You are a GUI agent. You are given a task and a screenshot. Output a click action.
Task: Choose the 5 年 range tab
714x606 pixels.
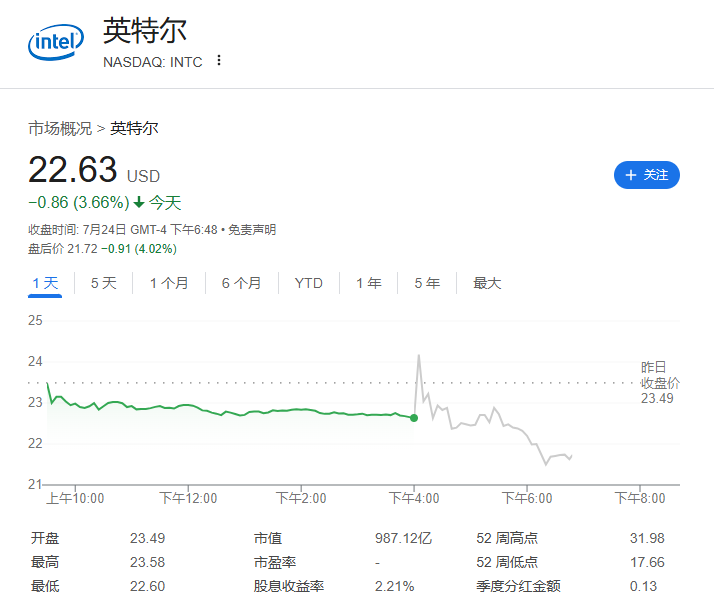click(427, 283)
